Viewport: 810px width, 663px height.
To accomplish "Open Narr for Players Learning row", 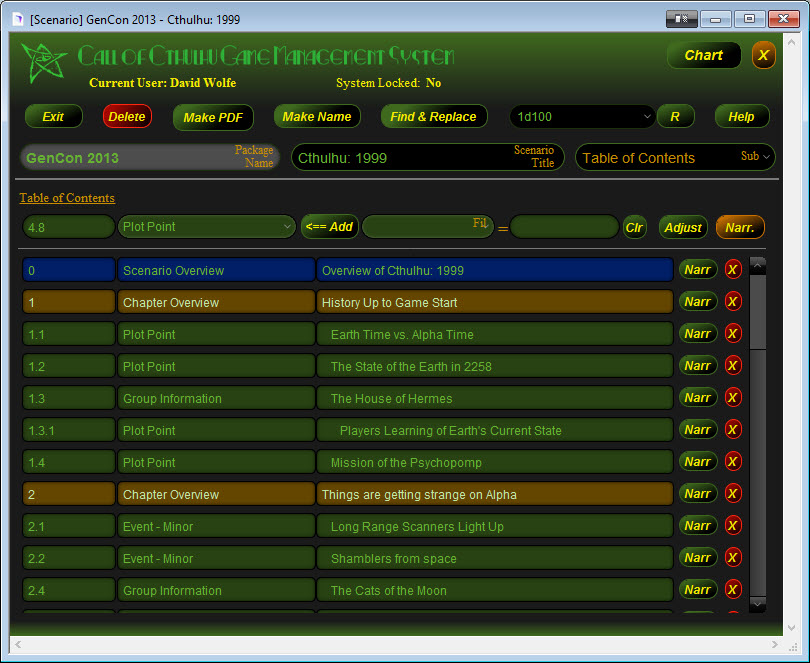I will click(x=698, y=429).
